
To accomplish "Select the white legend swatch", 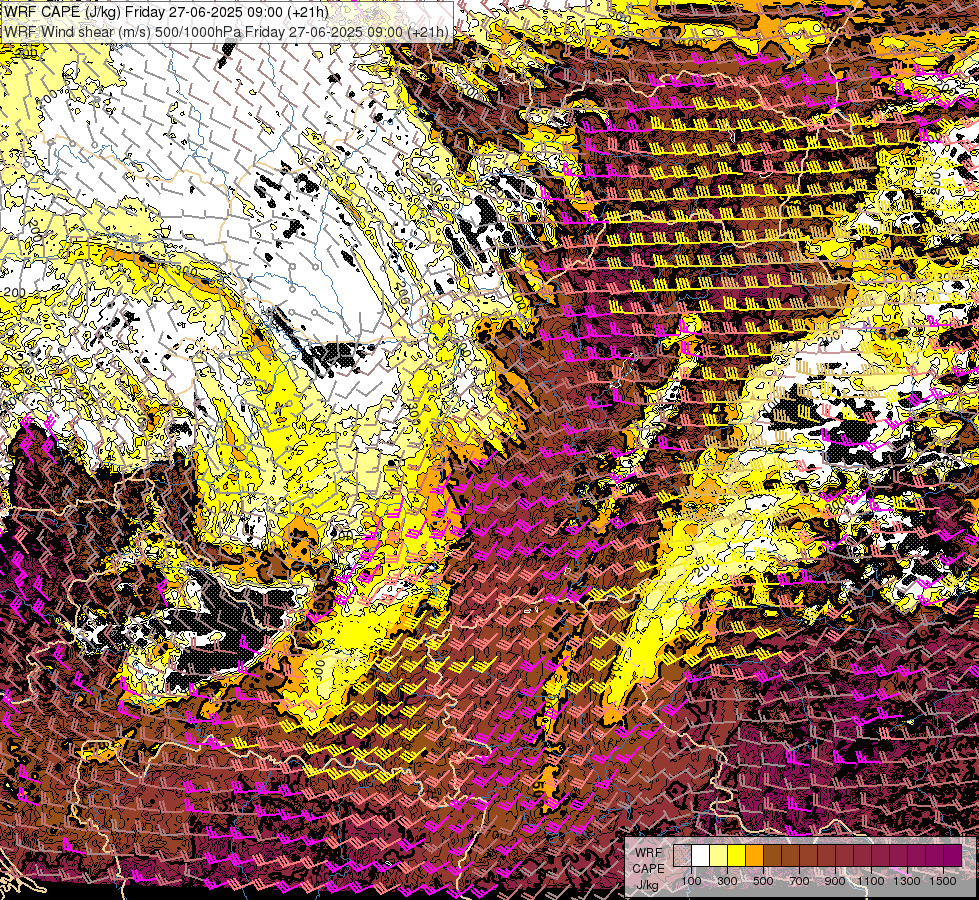I will coord(701,856).
